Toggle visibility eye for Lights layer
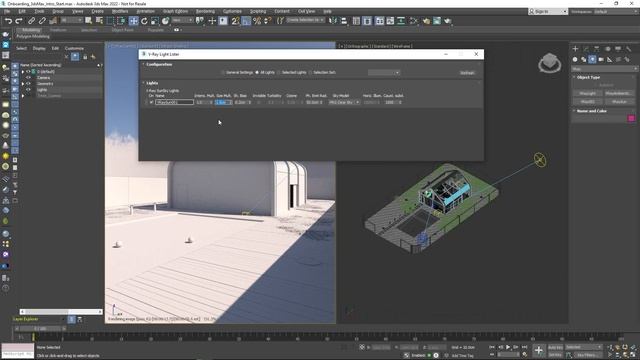This screenshot has width=640, height=360. [x=28, y=90]
